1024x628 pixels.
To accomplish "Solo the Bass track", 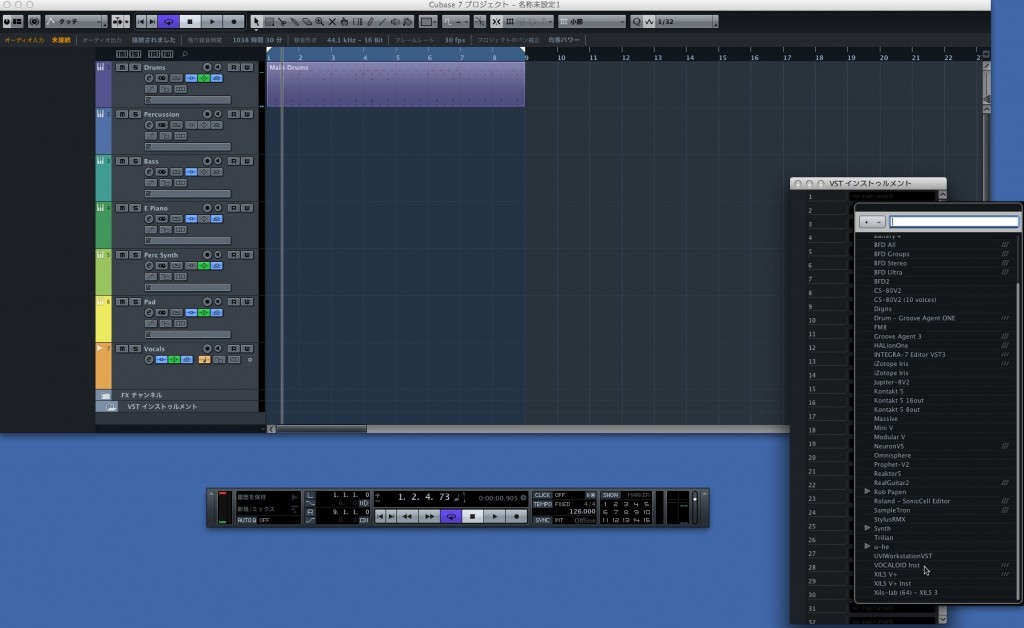I will [135, 161].
